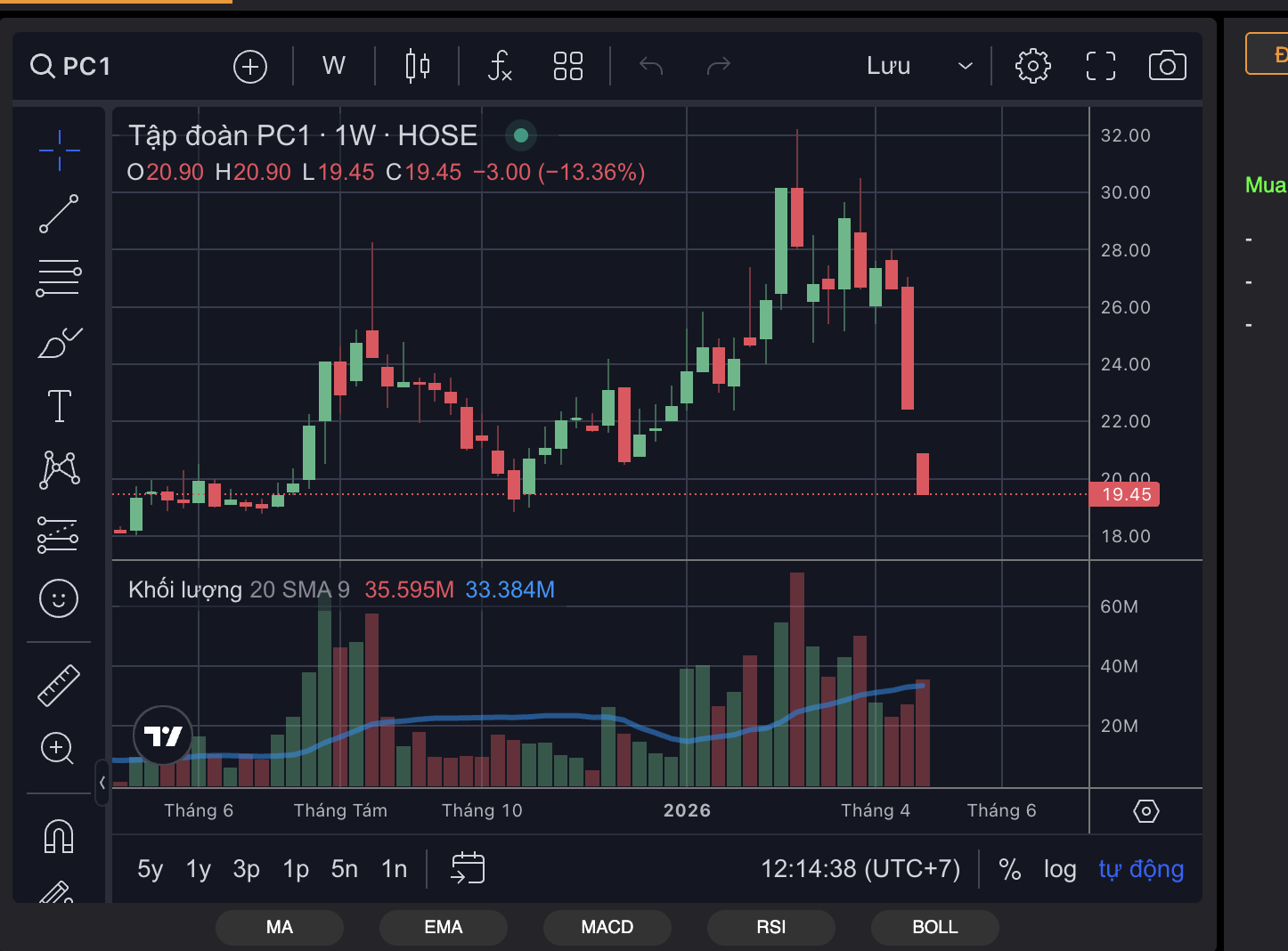Open the W timeframe interval selector

[x=333, y=66]
